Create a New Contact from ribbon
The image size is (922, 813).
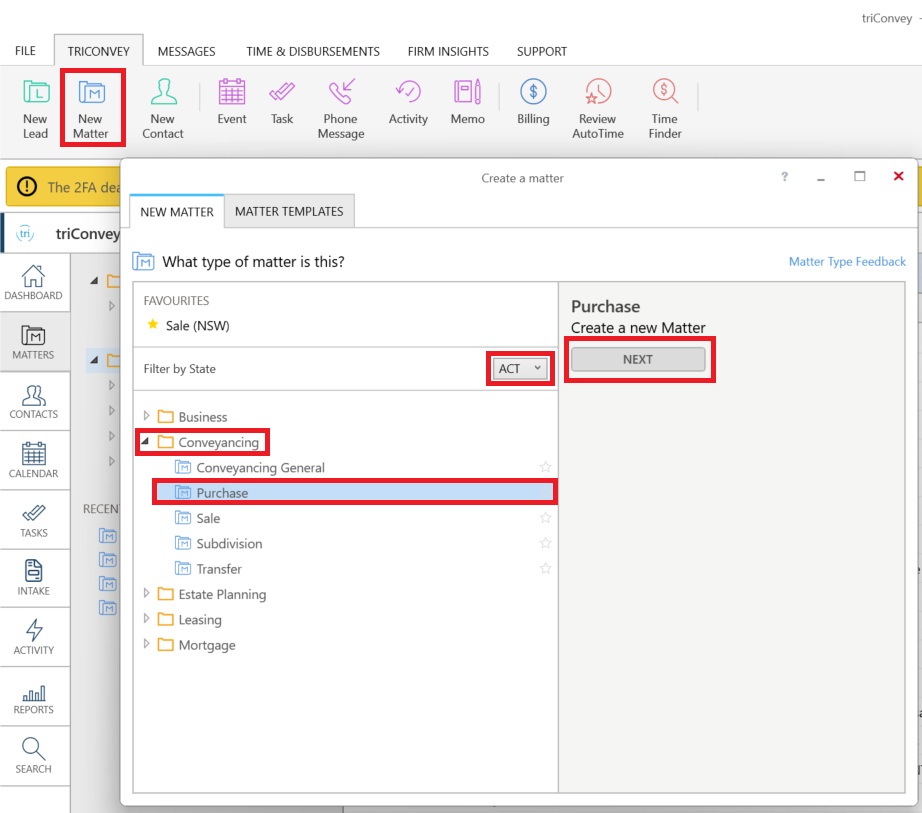tap(163, 108)
